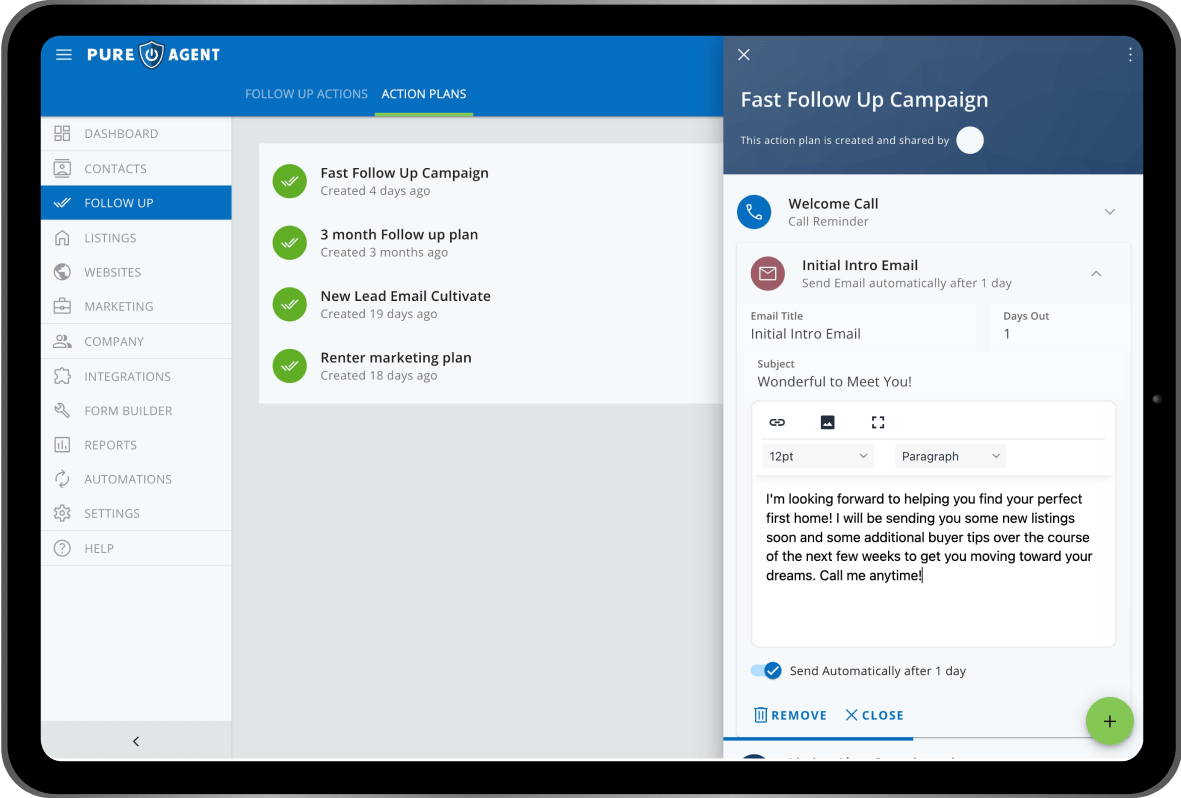Collapse the Initial Intro Email section
Screen dimensions: 1181x798
pos(1096,273)
